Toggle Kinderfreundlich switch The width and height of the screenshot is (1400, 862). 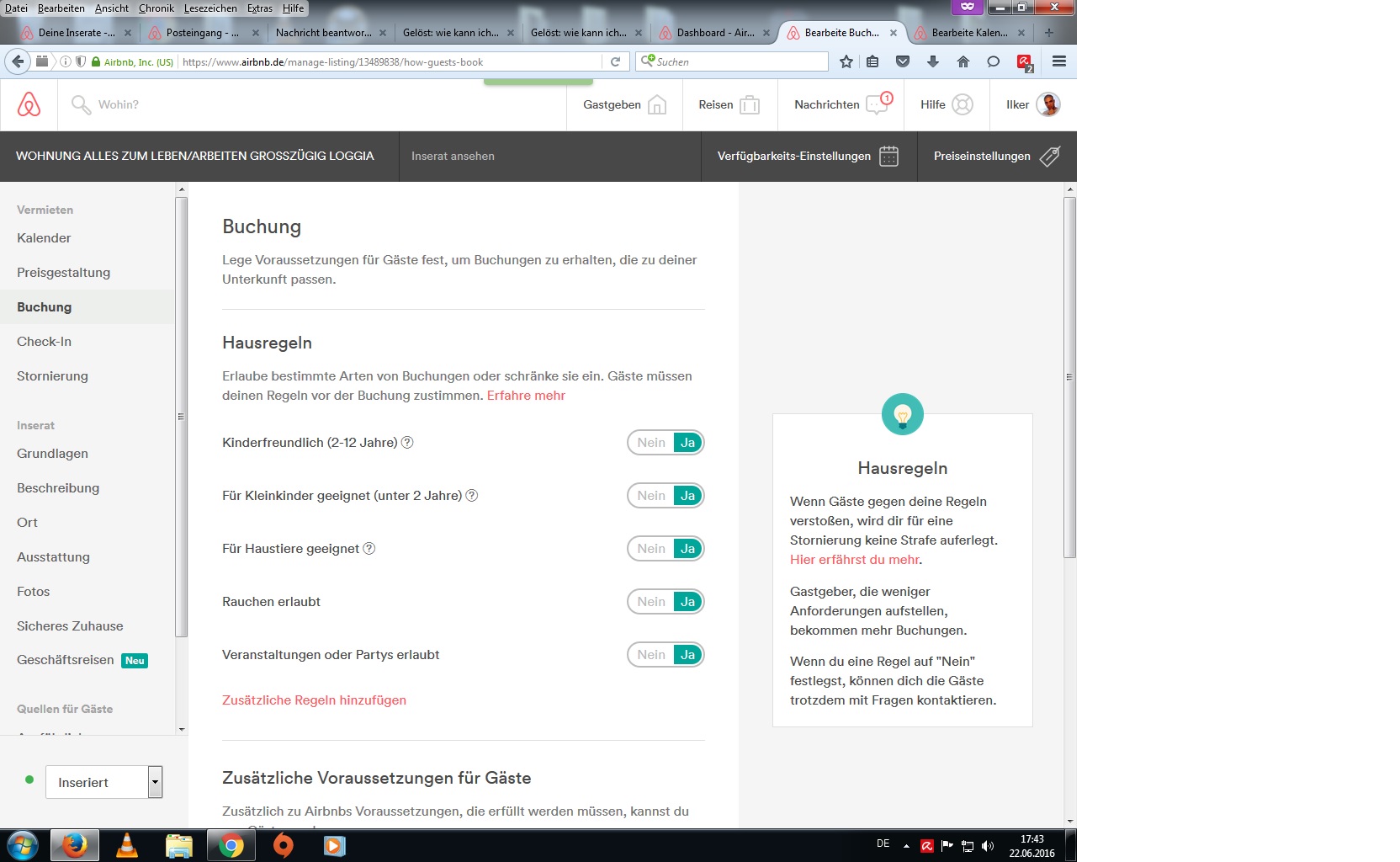[x=666, y=443]
